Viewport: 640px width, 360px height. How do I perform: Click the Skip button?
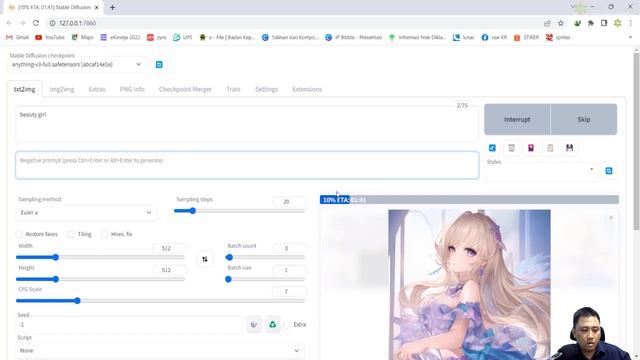tap(584, 119)
